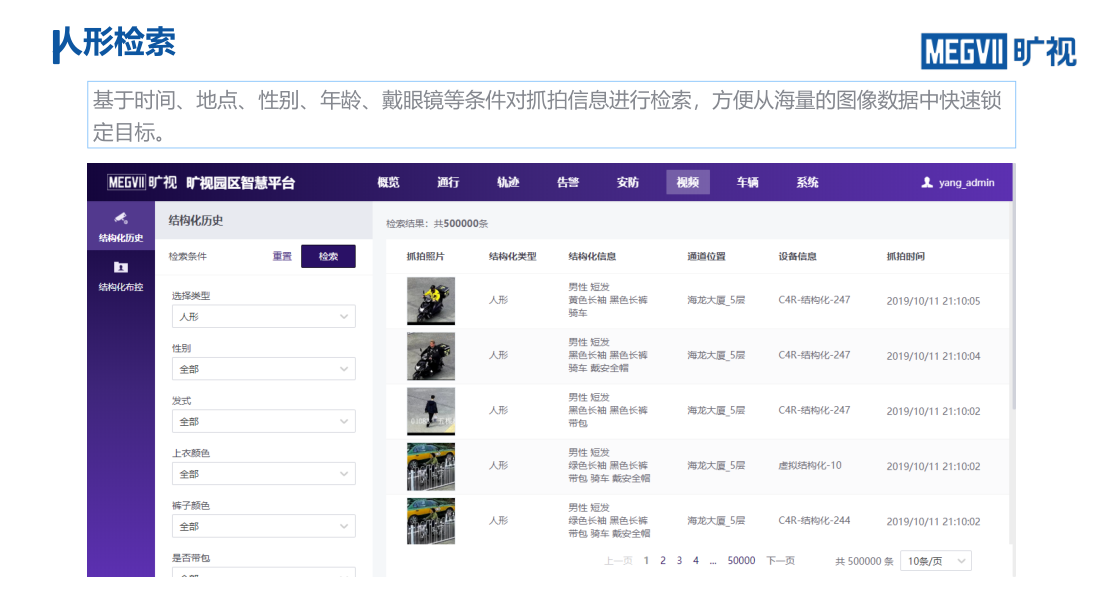Open pedestrian thumbnail with 带包 info
Image resolution: width=1093 pixels, height=614 pixels.
click(x=431, y=411)
